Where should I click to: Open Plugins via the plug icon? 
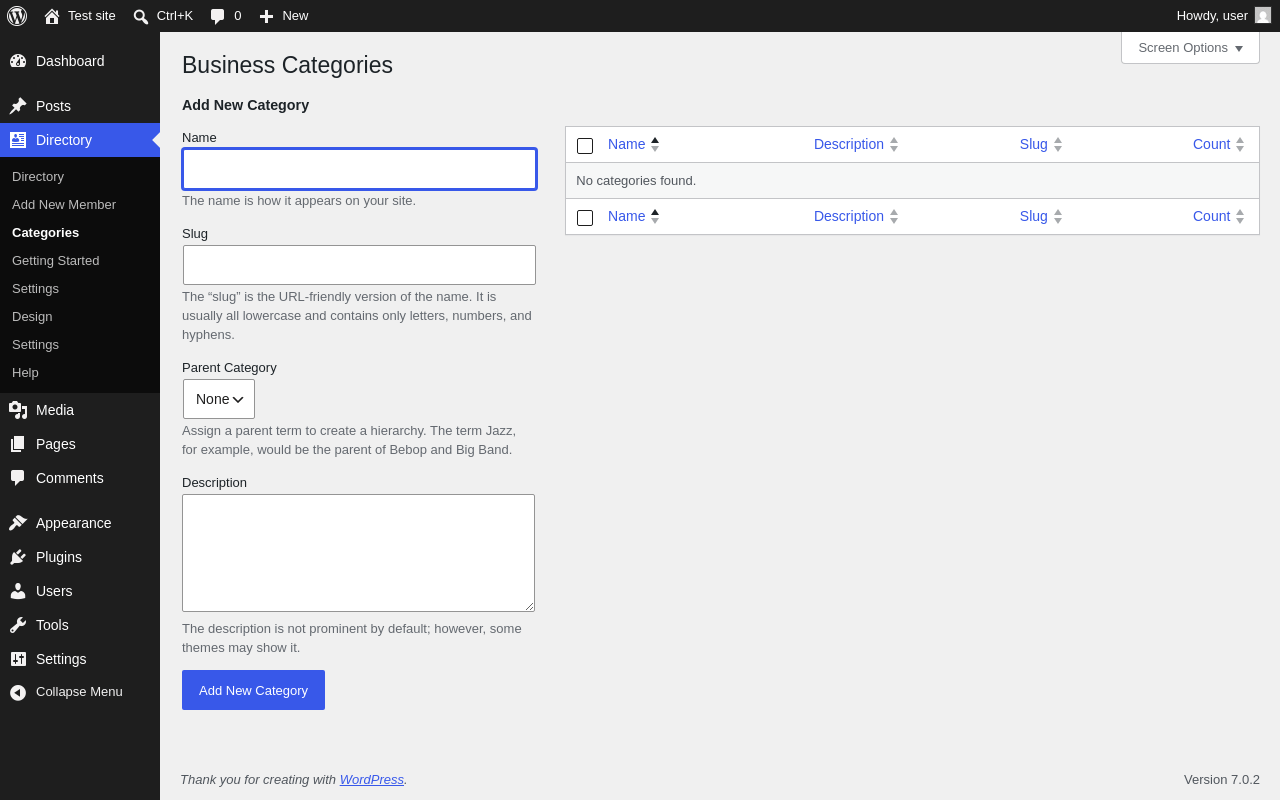click(18, 557)
